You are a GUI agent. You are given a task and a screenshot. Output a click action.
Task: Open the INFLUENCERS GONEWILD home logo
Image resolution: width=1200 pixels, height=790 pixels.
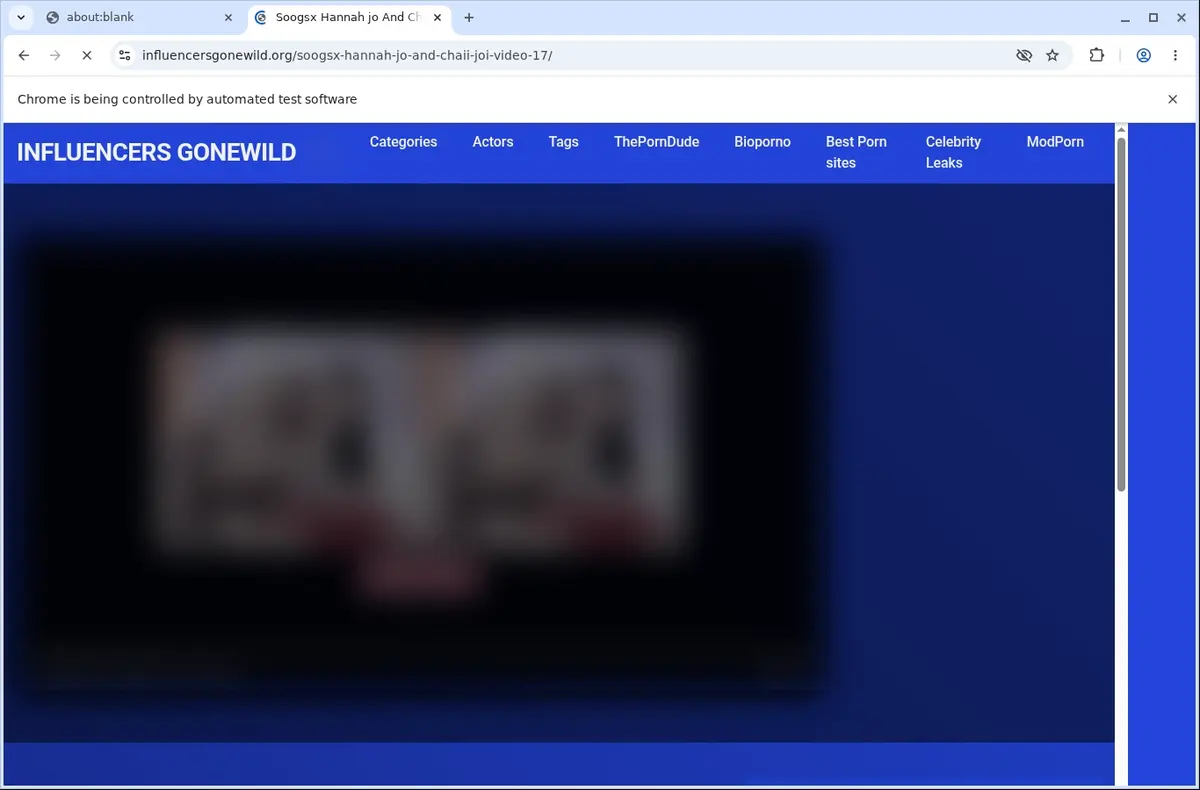157,152
